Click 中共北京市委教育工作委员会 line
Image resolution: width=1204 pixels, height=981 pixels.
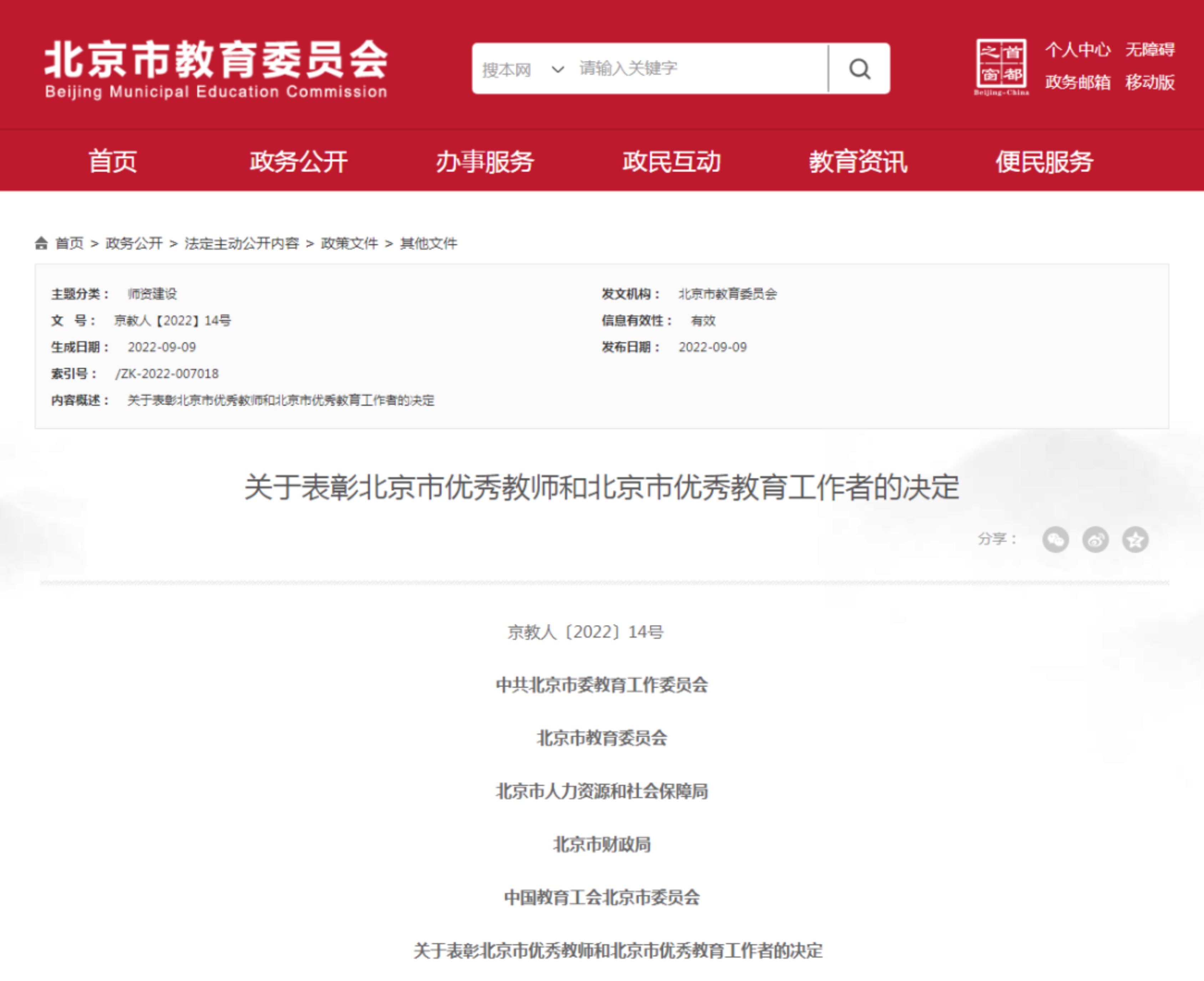[x=602, y=685]
